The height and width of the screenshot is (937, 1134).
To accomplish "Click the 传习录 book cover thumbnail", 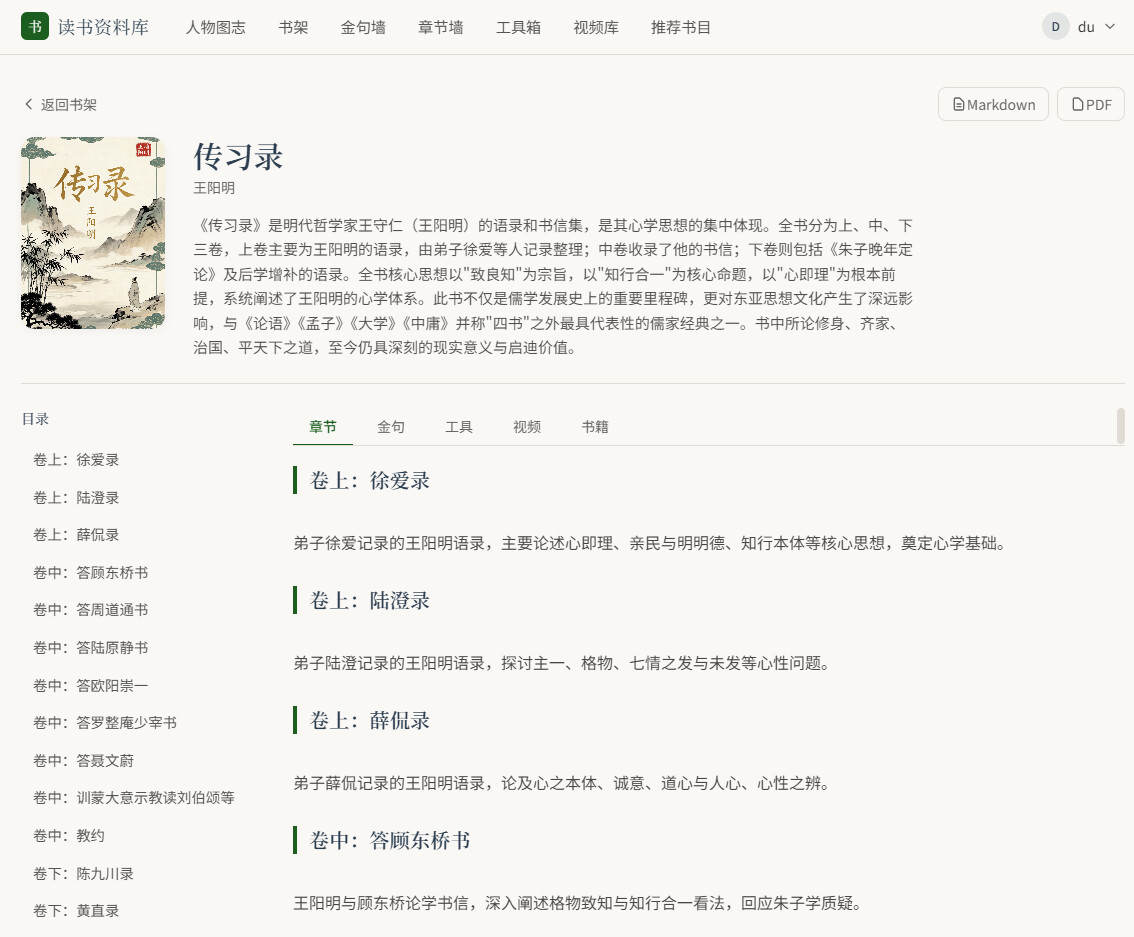I will pos(93,233).
